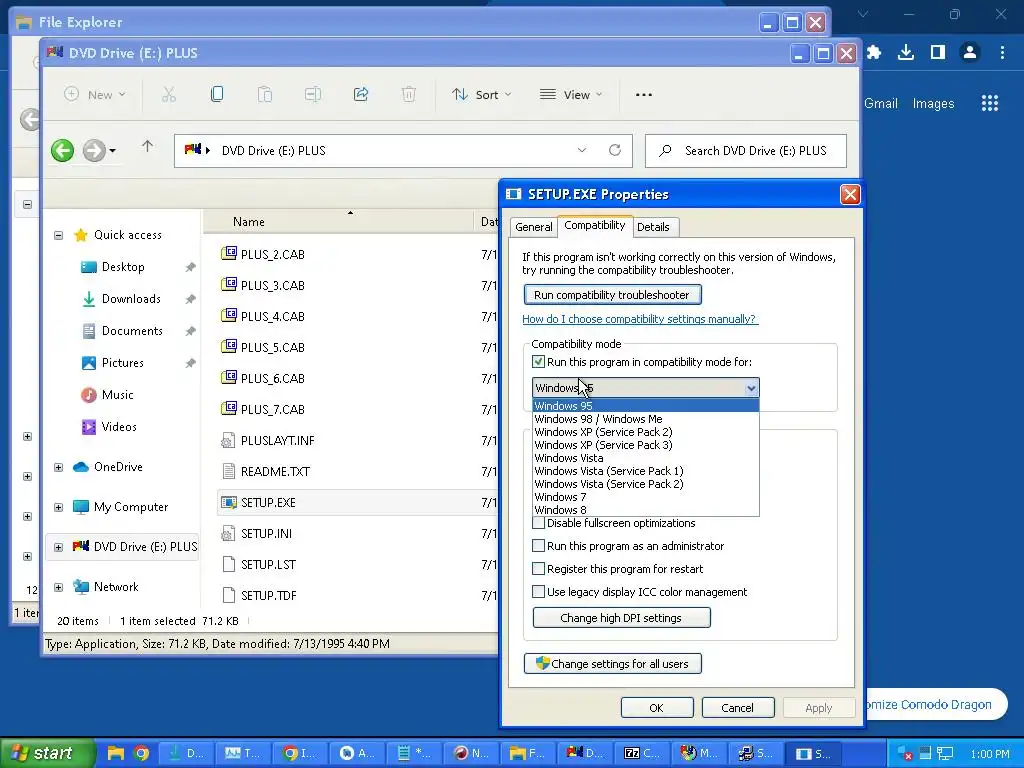Viewport: 1024px width, 768px height.
Task: Select SETUP.INI file
Action: coord(266,534)
